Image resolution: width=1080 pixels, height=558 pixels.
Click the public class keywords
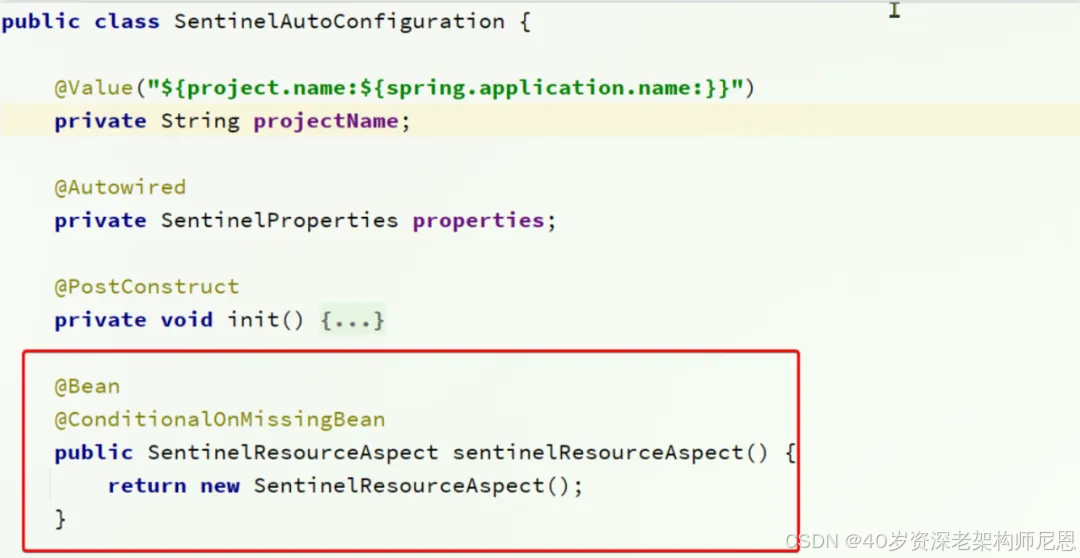81,21
